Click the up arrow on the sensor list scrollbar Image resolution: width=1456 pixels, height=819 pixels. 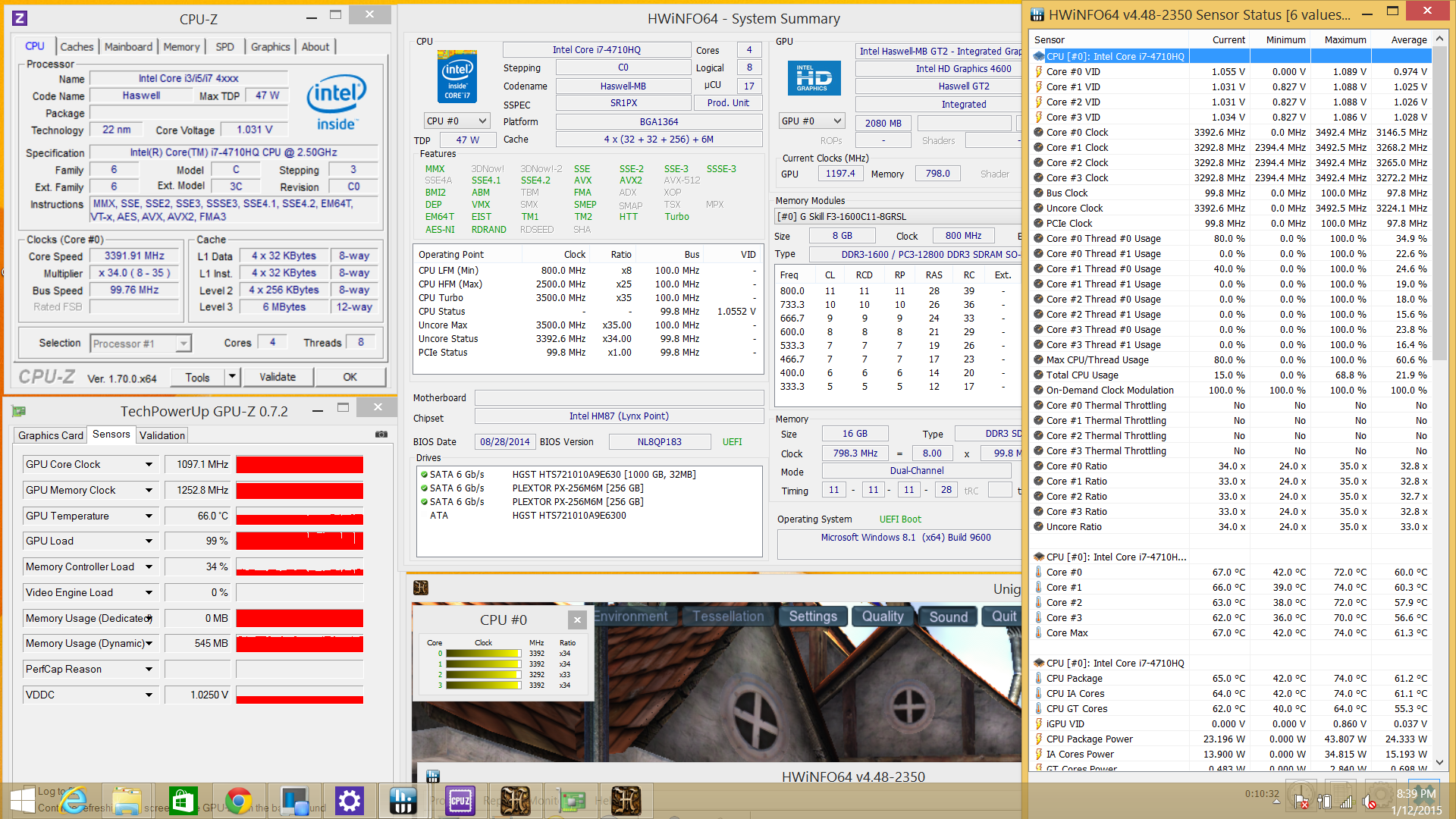coord(1439,39)
